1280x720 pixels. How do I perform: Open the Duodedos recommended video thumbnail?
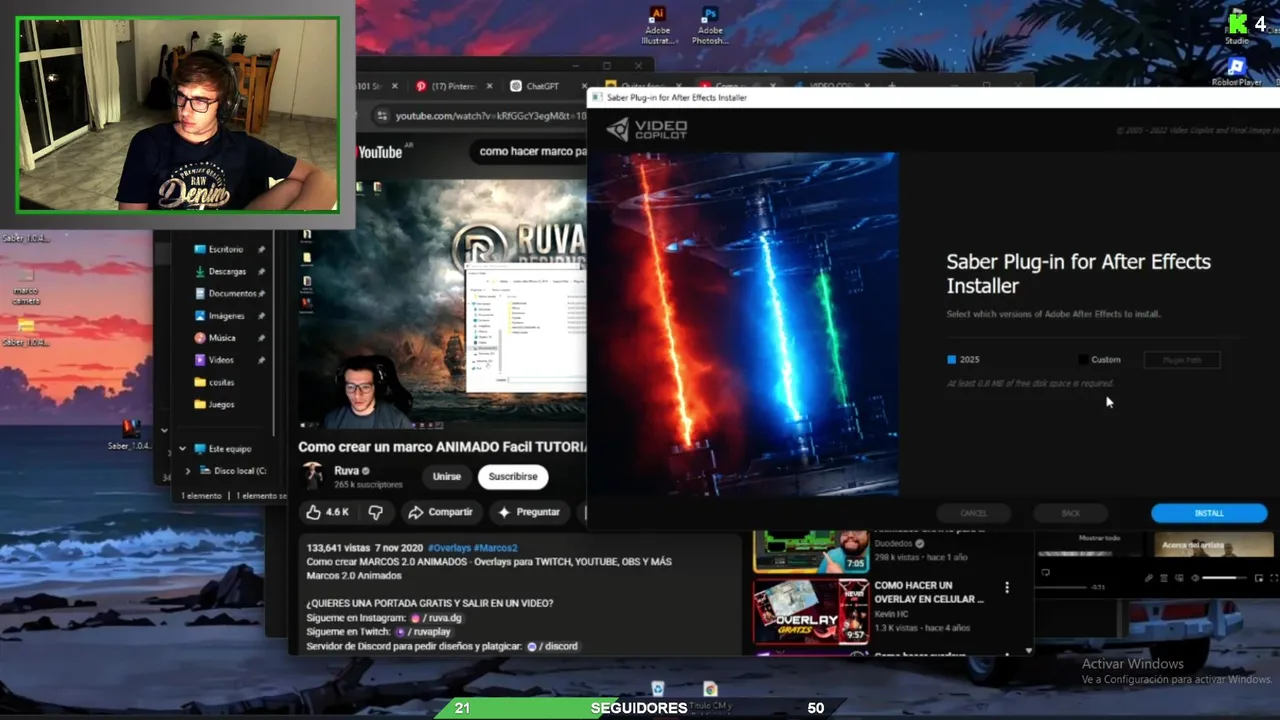(x=810, y=550)
